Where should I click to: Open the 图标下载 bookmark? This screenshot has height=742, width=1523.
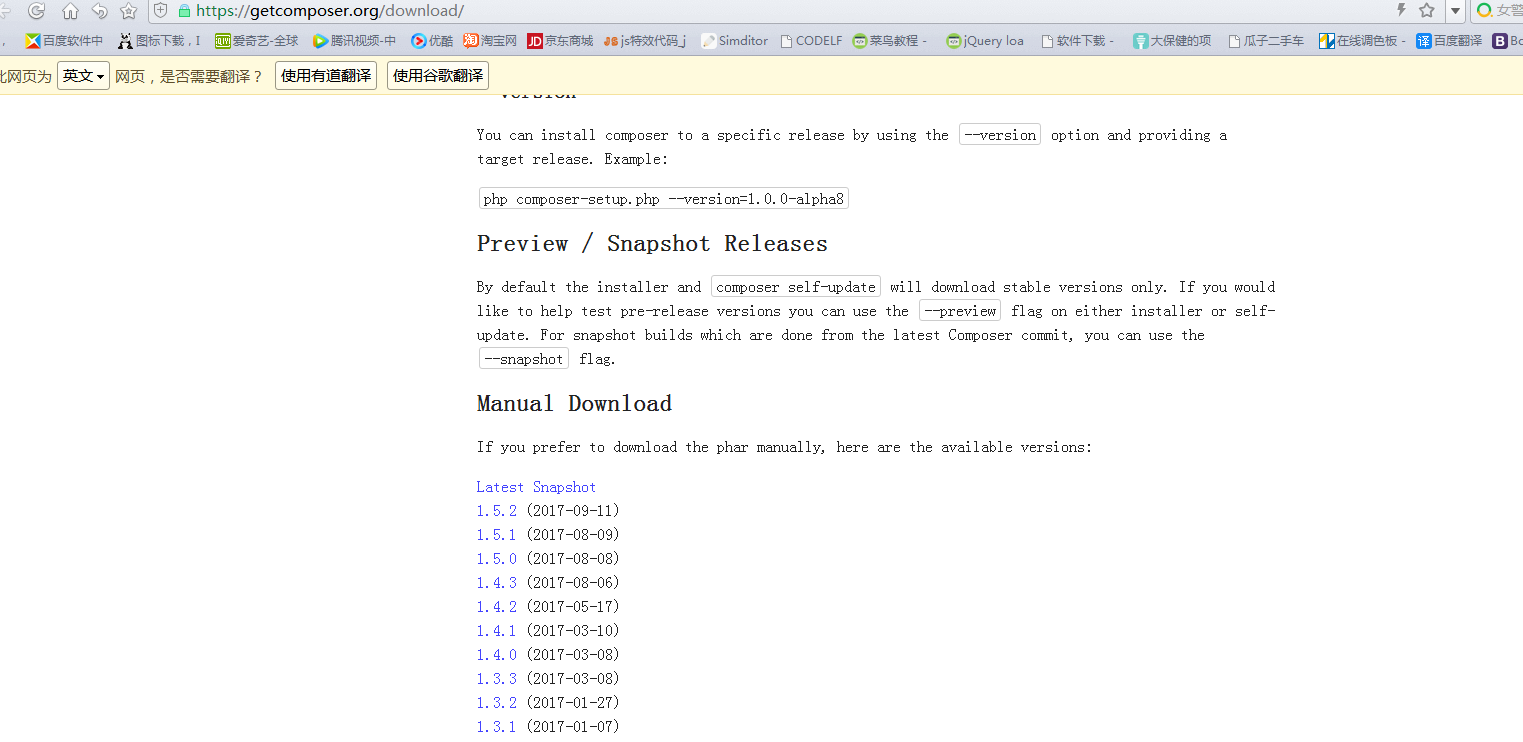160,41
